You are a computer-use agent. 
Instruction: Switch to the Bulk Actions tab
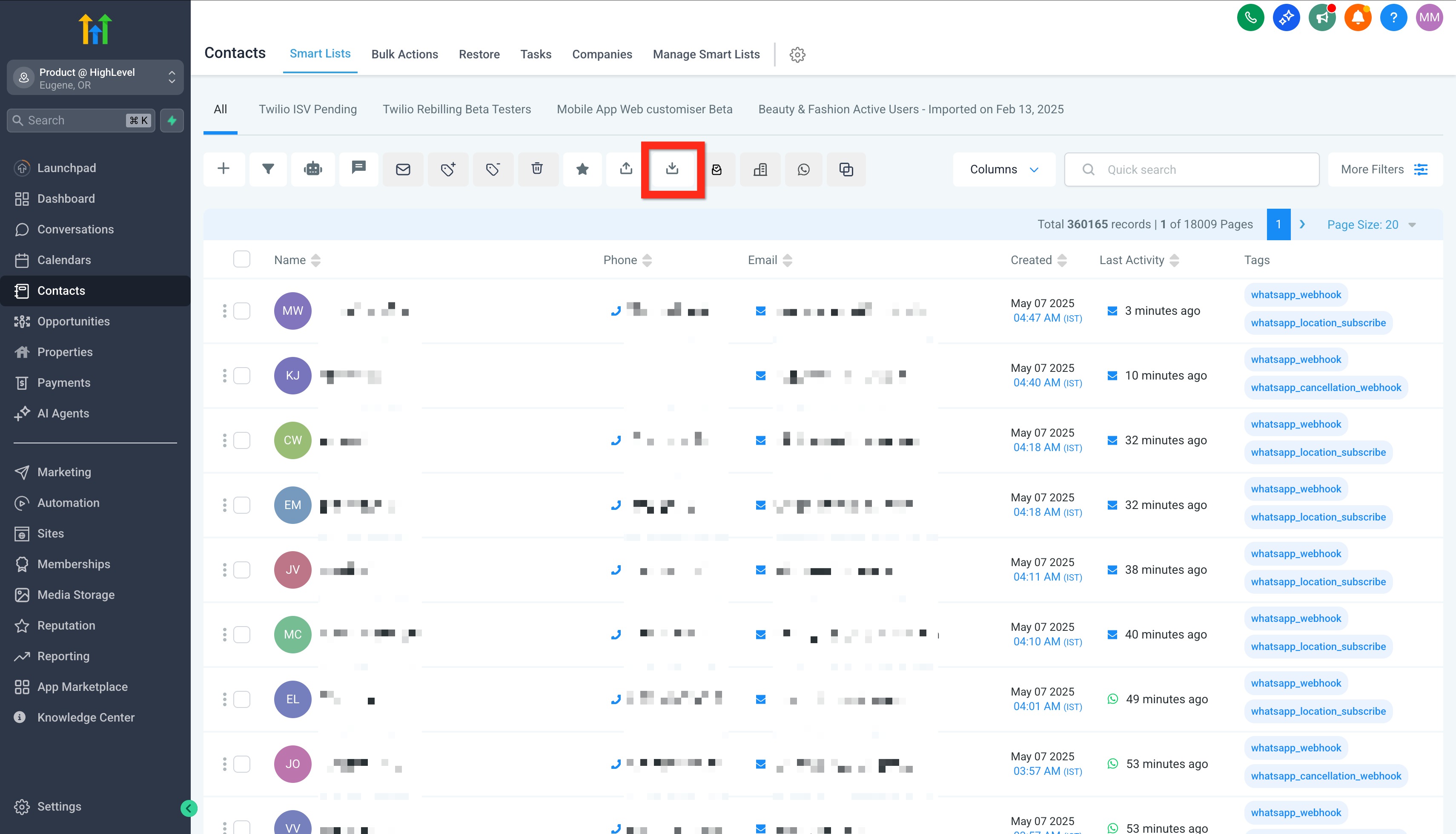404,54
